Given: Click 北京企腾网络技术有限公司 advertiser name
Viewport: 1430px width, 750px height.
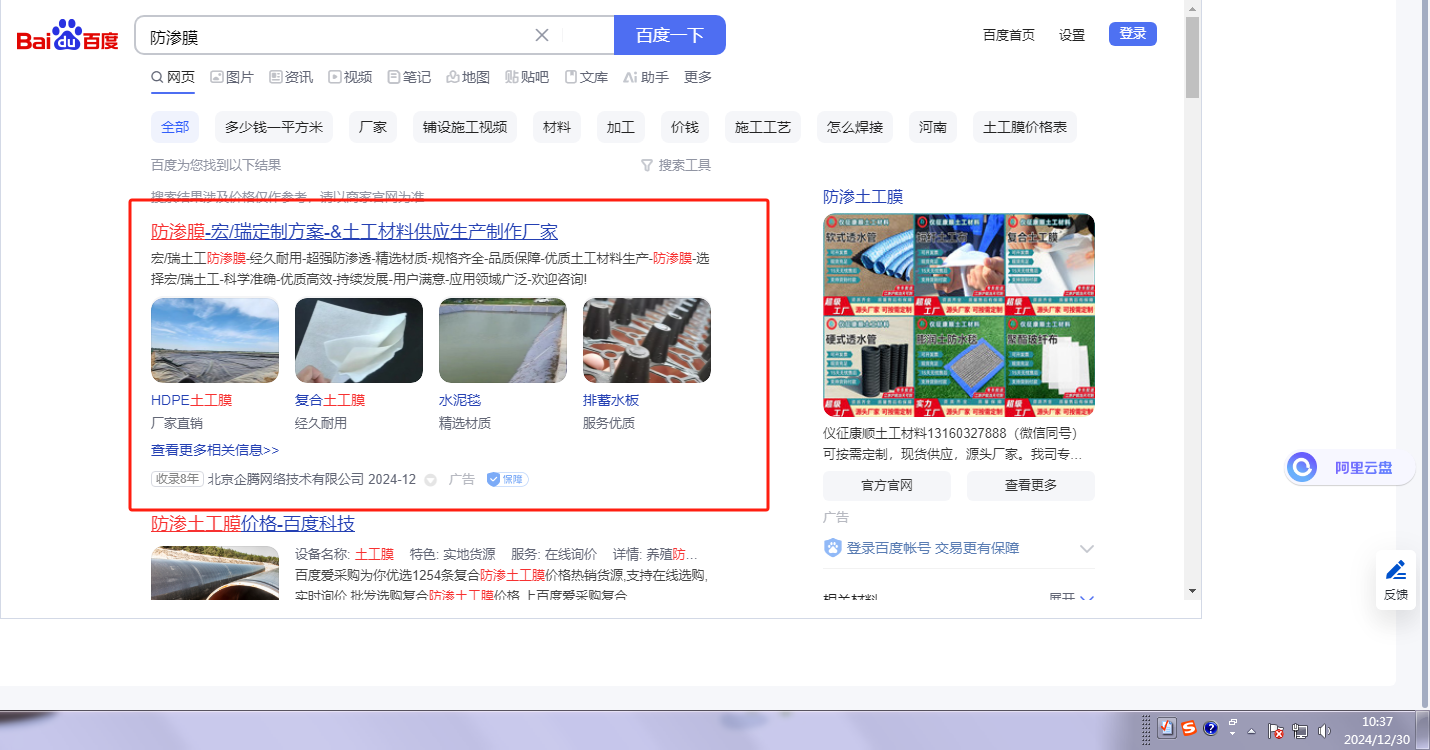Looking at the screenshot, I should pos(285,479).
